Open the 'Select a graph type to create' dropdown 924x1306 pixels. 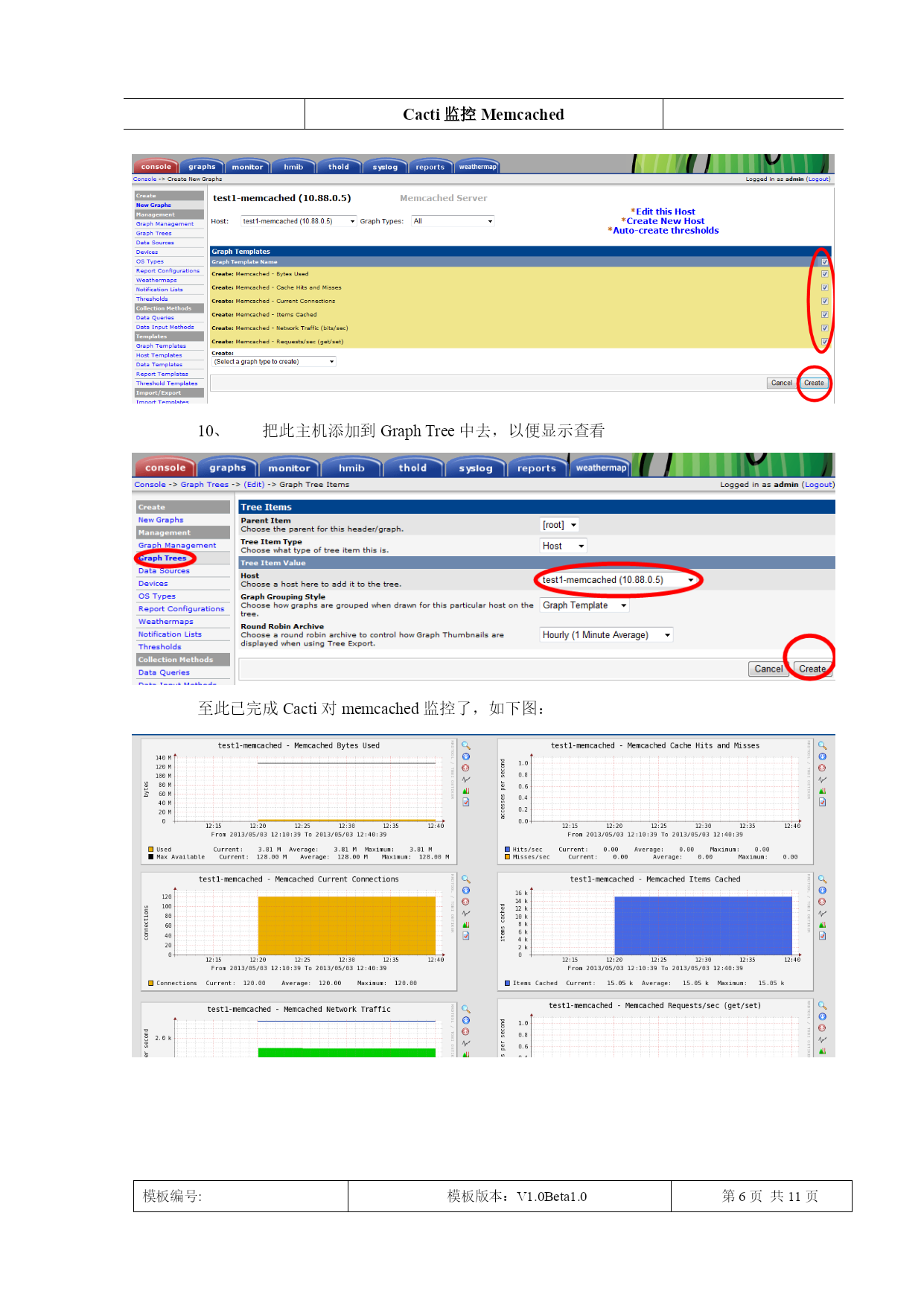point(274,362)
